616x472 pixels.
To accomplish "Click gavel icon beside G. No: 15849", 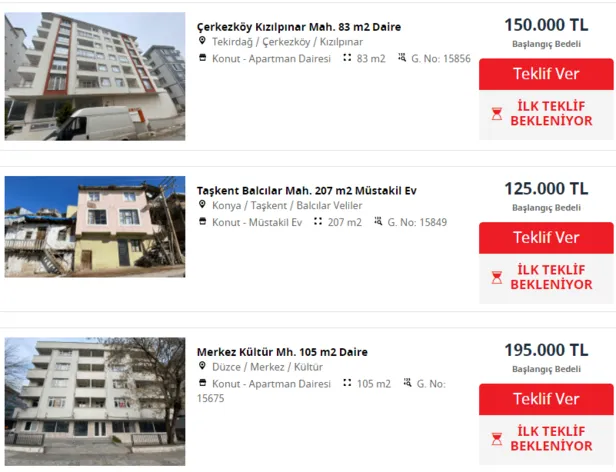I will 378,222.
